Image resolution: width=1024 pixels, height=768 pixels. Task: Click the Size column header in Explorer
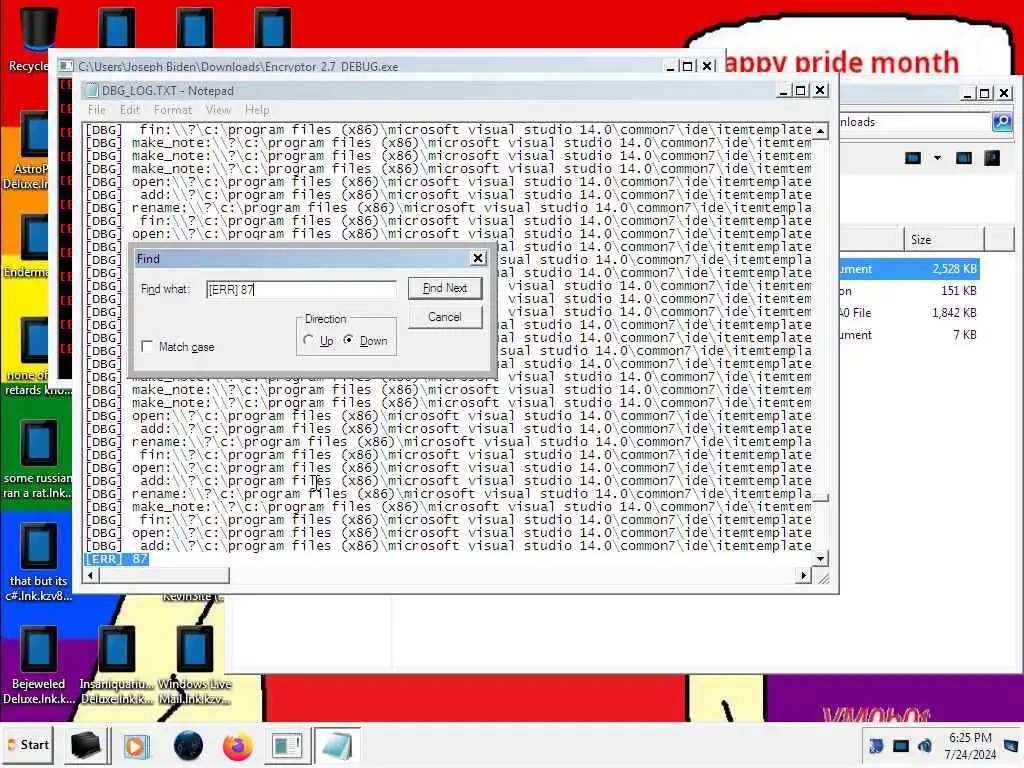[944, 240]
